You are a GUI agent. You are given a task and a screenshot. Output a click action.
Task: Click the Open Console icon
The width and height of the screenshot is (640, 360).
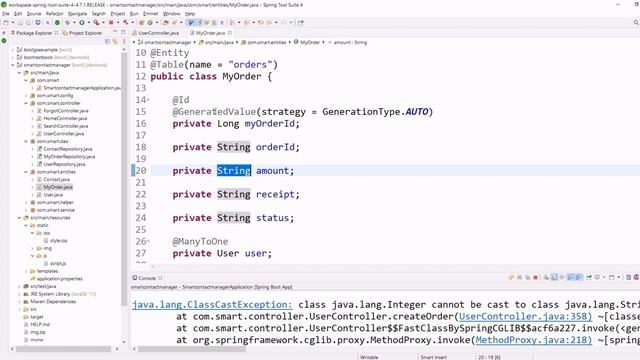611,278
